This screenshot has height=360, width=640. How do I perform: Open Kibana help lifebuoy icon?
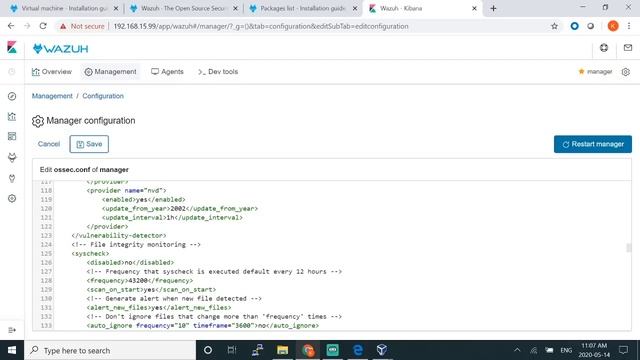pyautogui.click(x=604, y=48)
